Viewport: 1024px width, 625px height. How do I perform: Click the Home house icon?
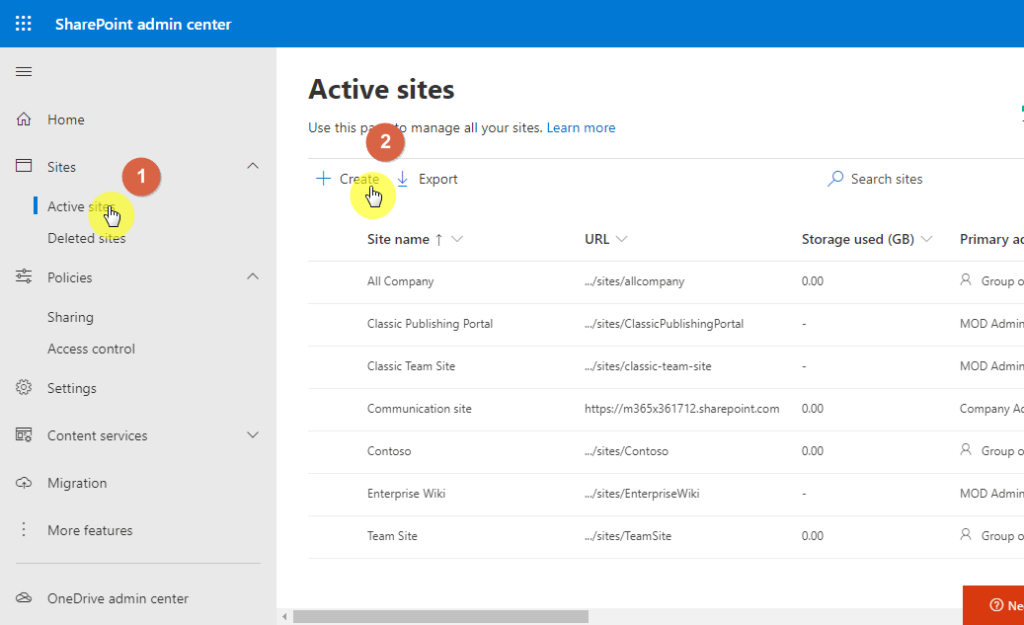24,119
